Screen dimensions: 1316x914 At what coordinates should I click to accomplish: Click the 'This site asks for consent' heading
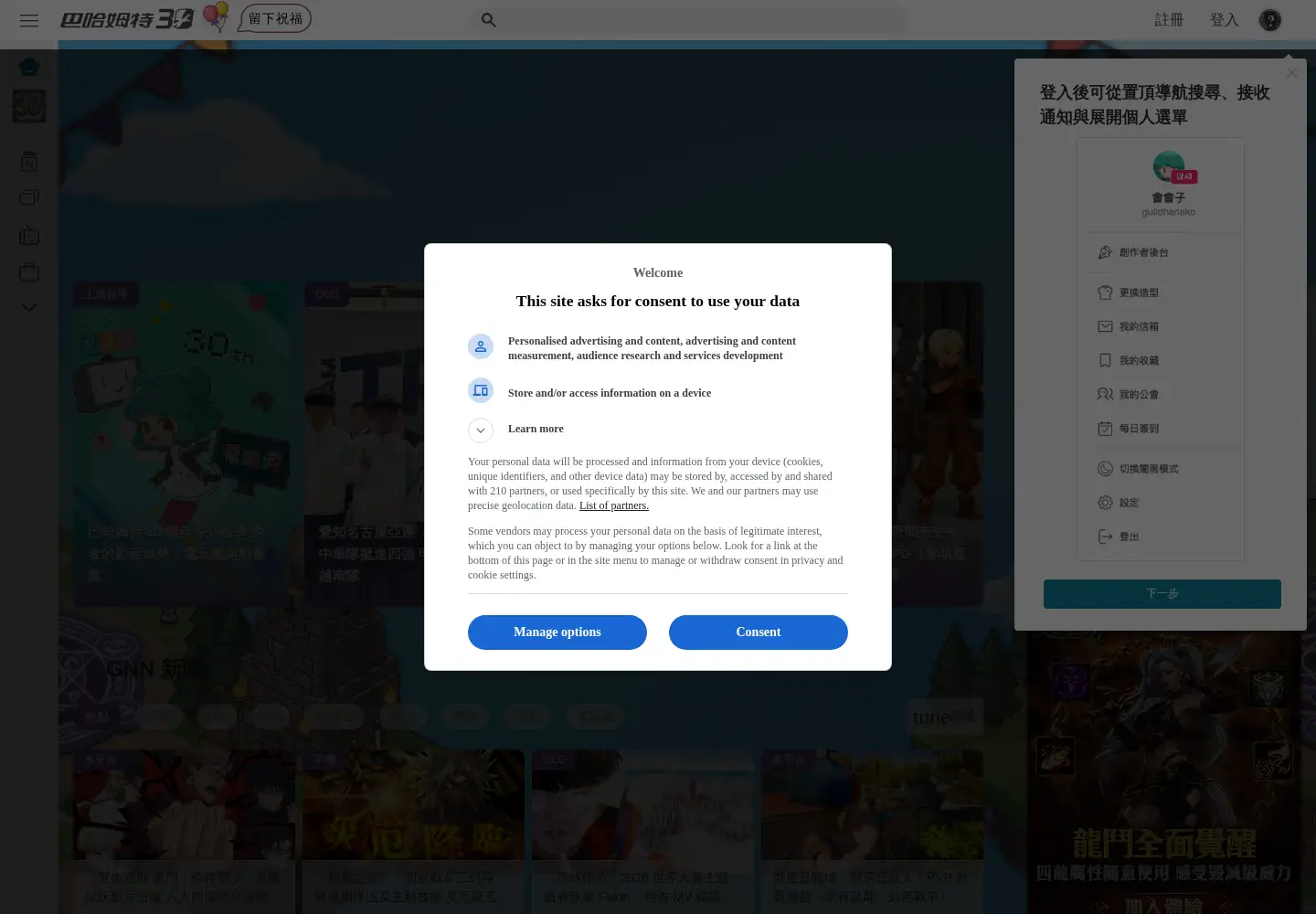click(x=658, y=302)
